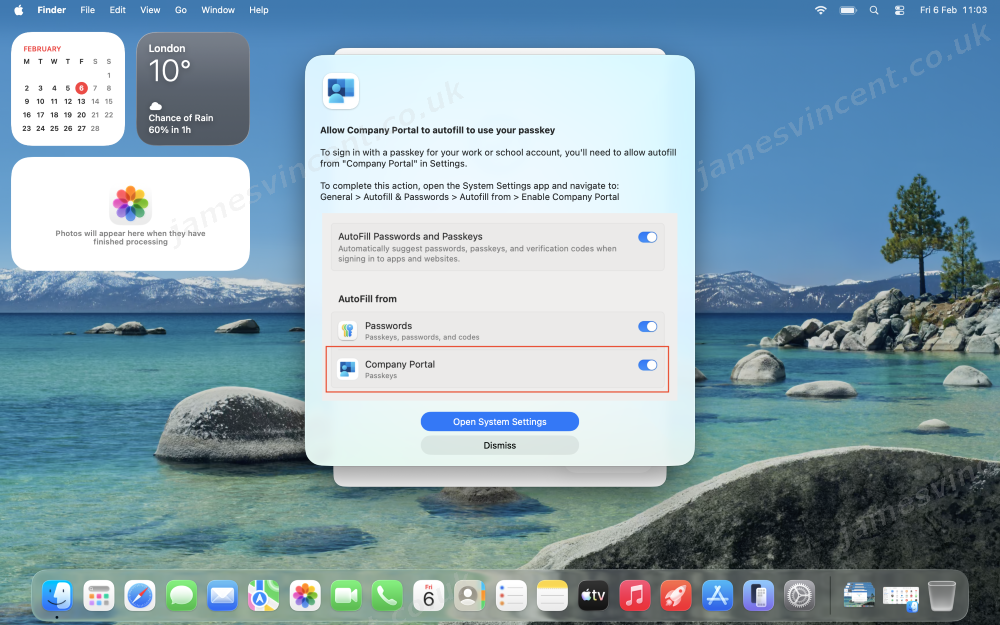Viewport: 1000px width, 625px height.
Task: Launch System Settings gear icon in dock
Action: point(799,596)
